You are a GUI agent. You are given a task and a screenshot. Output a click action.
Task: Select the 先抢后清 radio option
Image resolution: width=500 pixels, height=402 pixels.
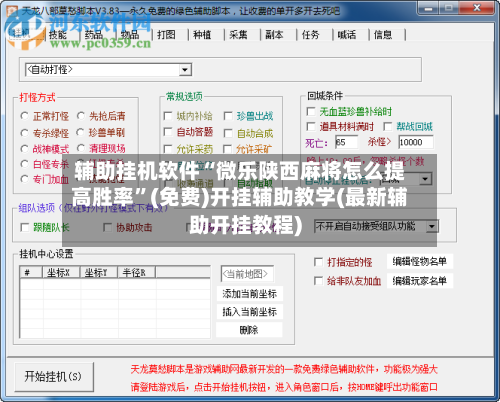point(80,116)
